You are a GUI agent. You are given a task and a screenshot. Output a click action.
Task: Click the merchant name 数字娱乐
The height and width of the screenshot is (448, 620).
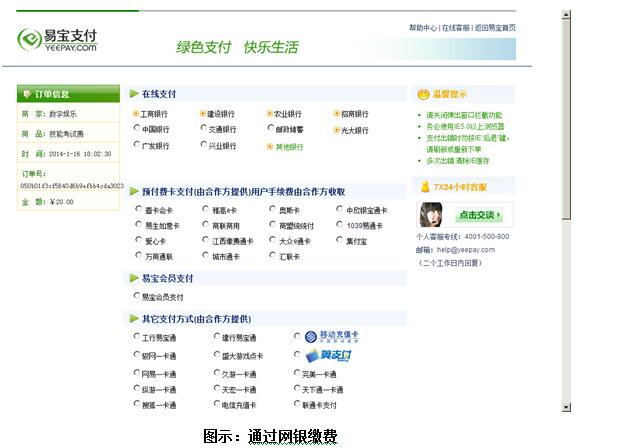pyautogui.click(x=63, y=114)
